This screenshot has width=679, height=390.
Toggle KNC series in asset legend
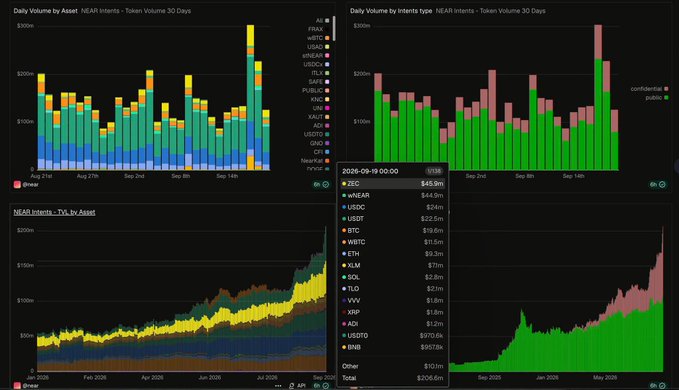(x=320, y=99)
